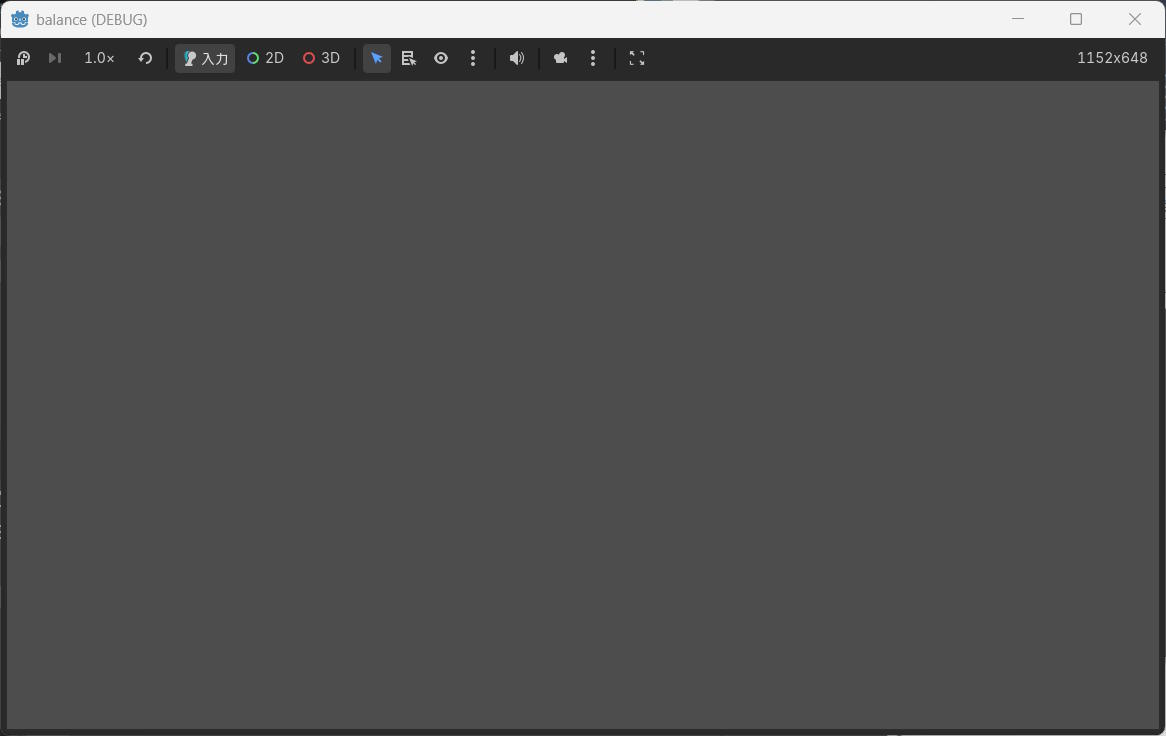
Task: Click the camera override icon
Action: [x=561, y=58]
